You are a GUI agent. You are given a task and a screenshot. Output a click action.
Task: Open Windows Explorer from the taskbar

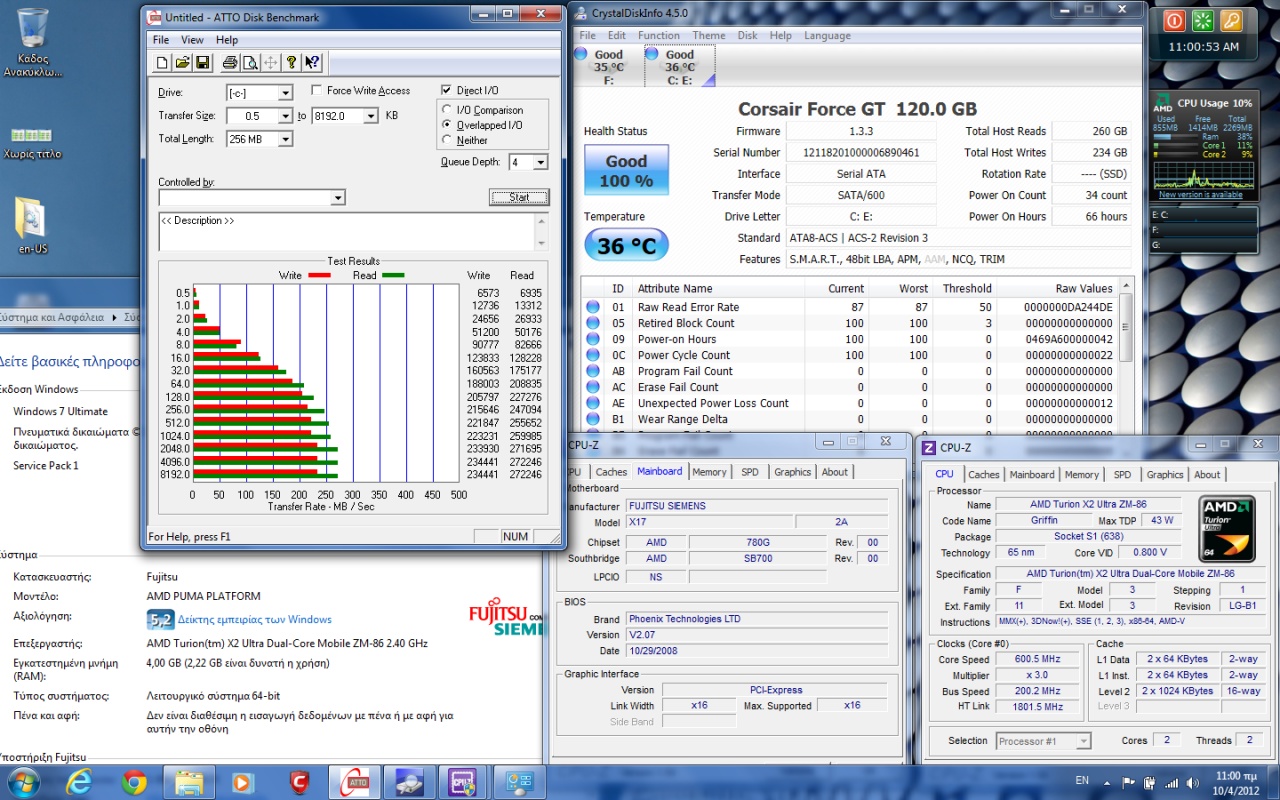tap(189, 782)
